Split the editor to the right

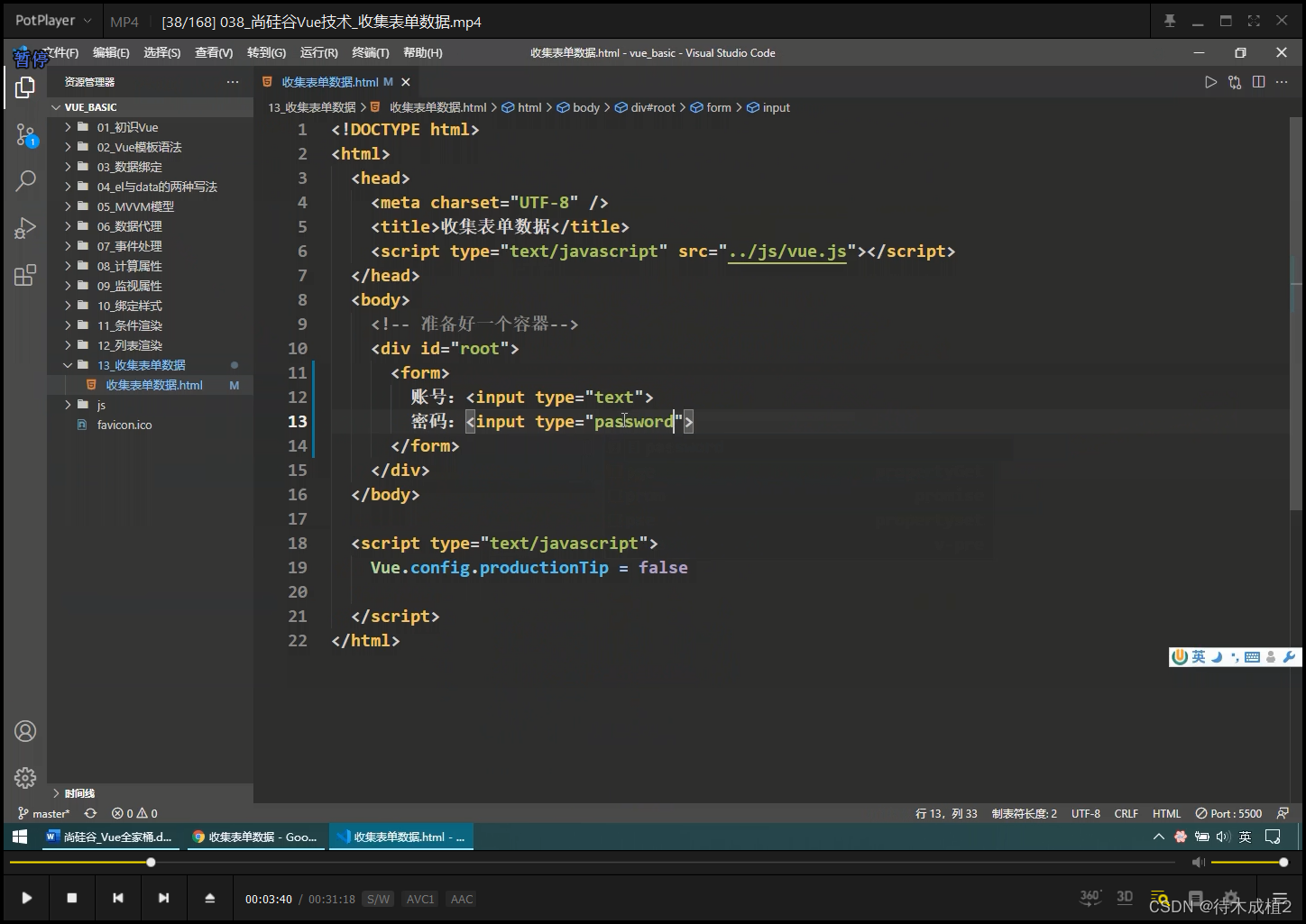[x=1258, y=82]
